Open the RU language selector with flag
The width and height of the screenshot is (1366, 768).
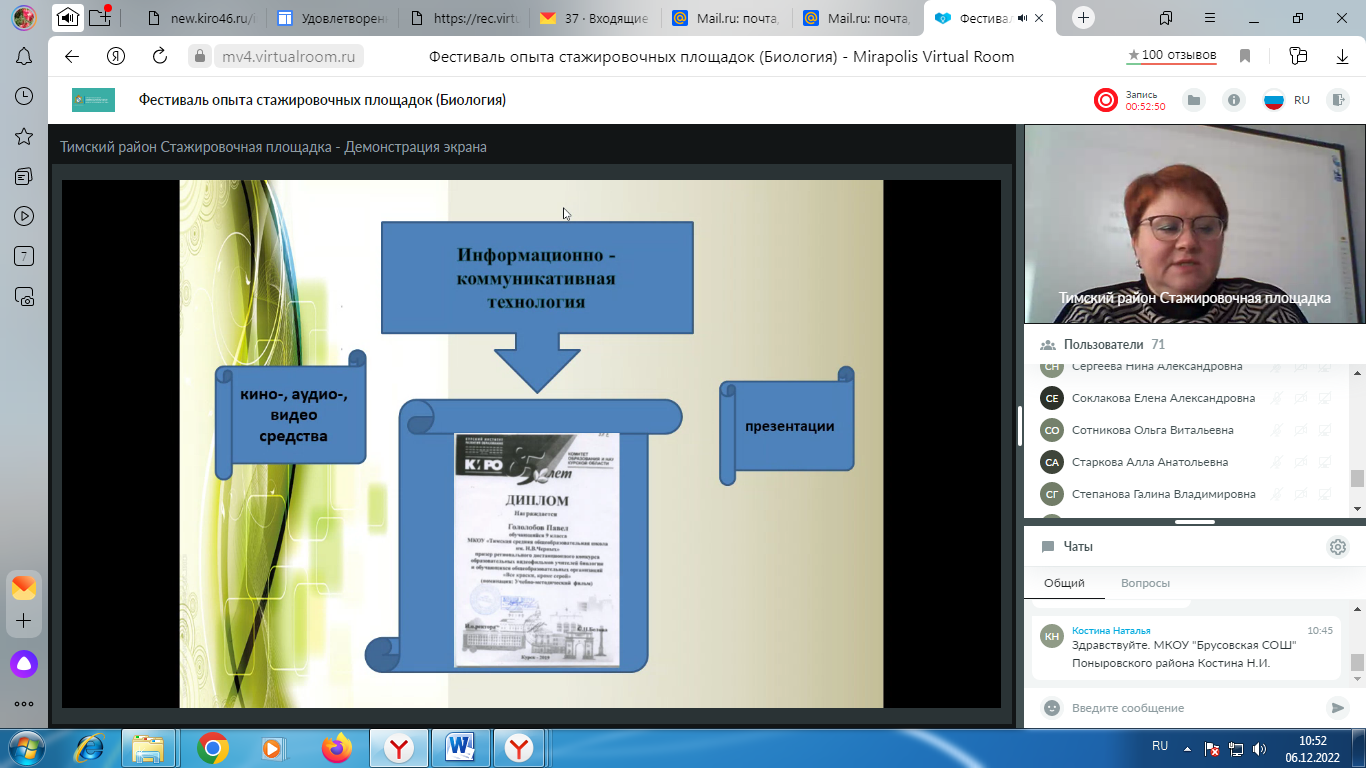pos(1286,100)
